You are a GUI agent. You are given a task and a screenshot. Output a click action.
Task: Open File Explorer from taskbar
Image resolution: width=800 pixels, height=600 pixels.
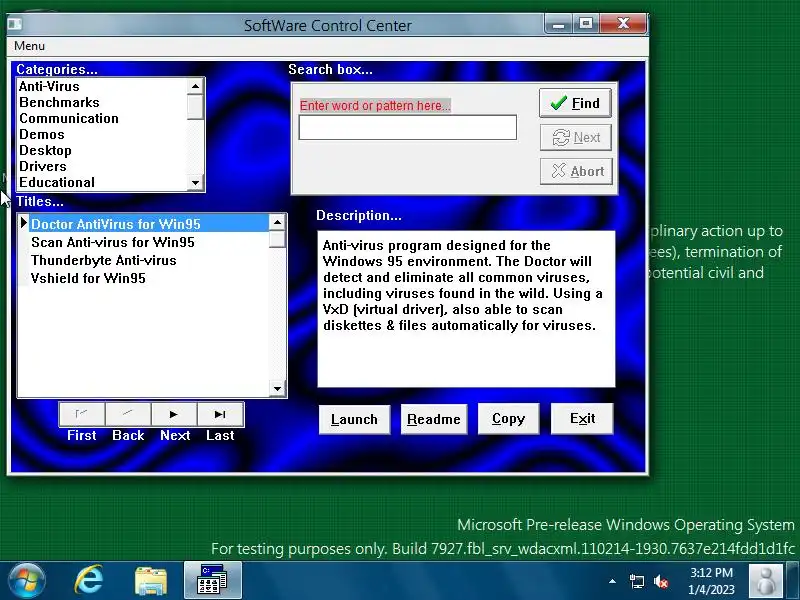[151, 581]
